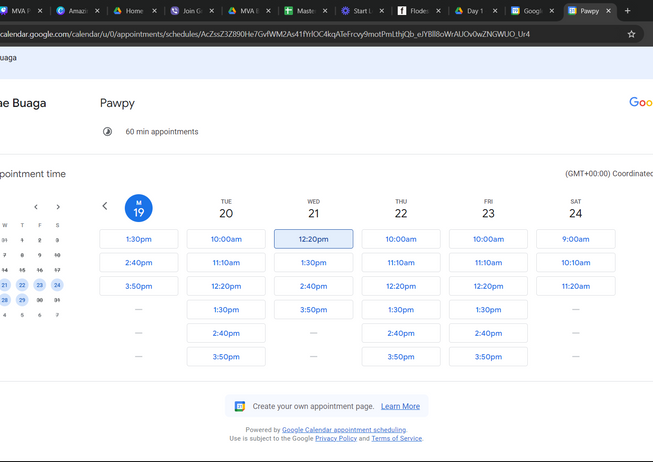This screenshot has height=462, width=653.
Task: Pick the 24th in mini calendar
Action: [57, 285]
